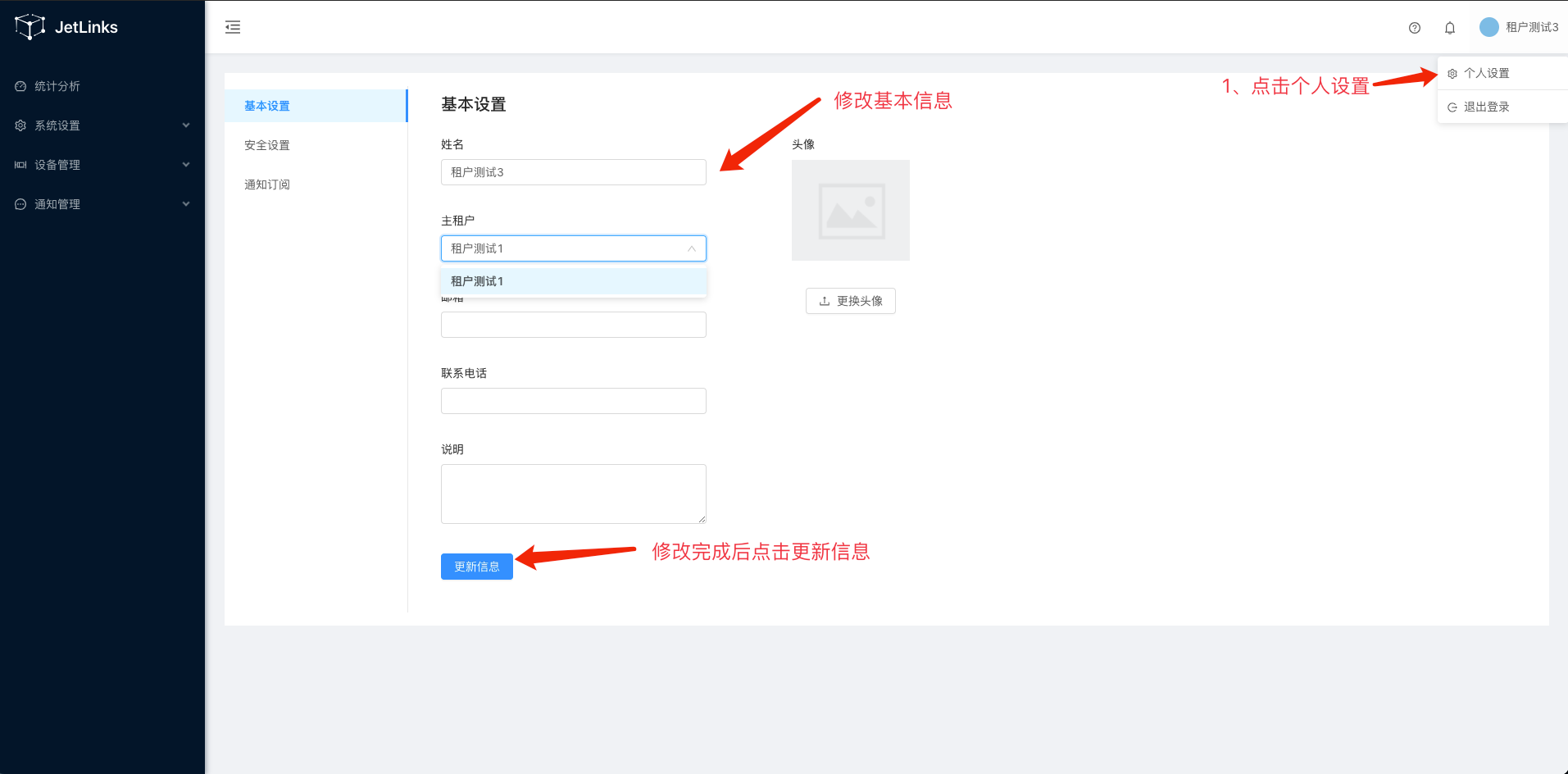The width and height of the screenshot is (1568, 774).
Task: Click the gear icon beside 系统设置
Action: point(20,125)
